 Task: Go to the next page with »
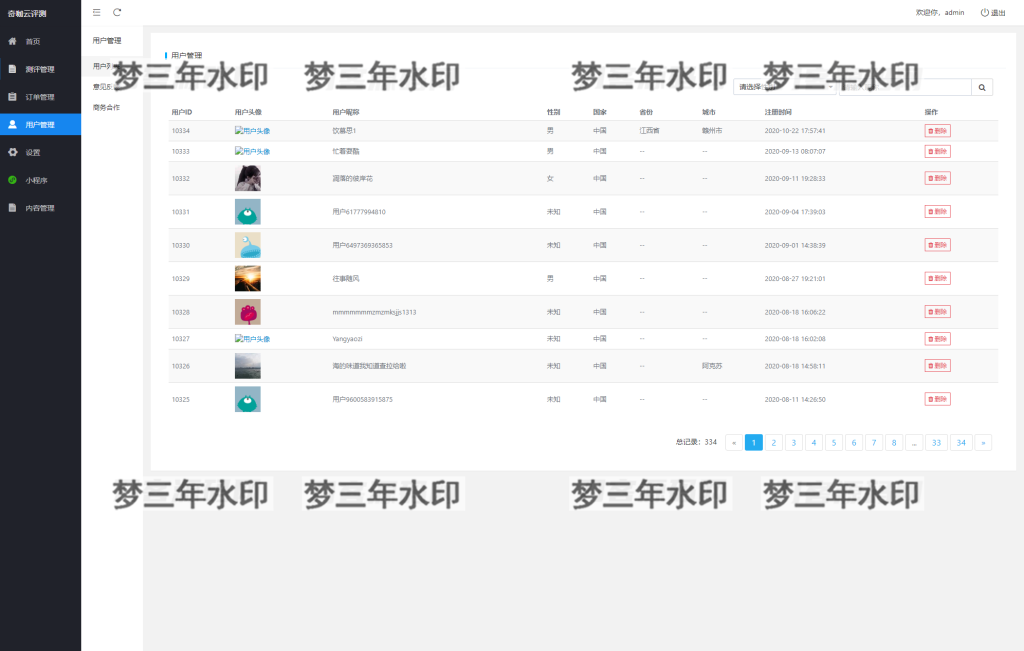point(983,443)
